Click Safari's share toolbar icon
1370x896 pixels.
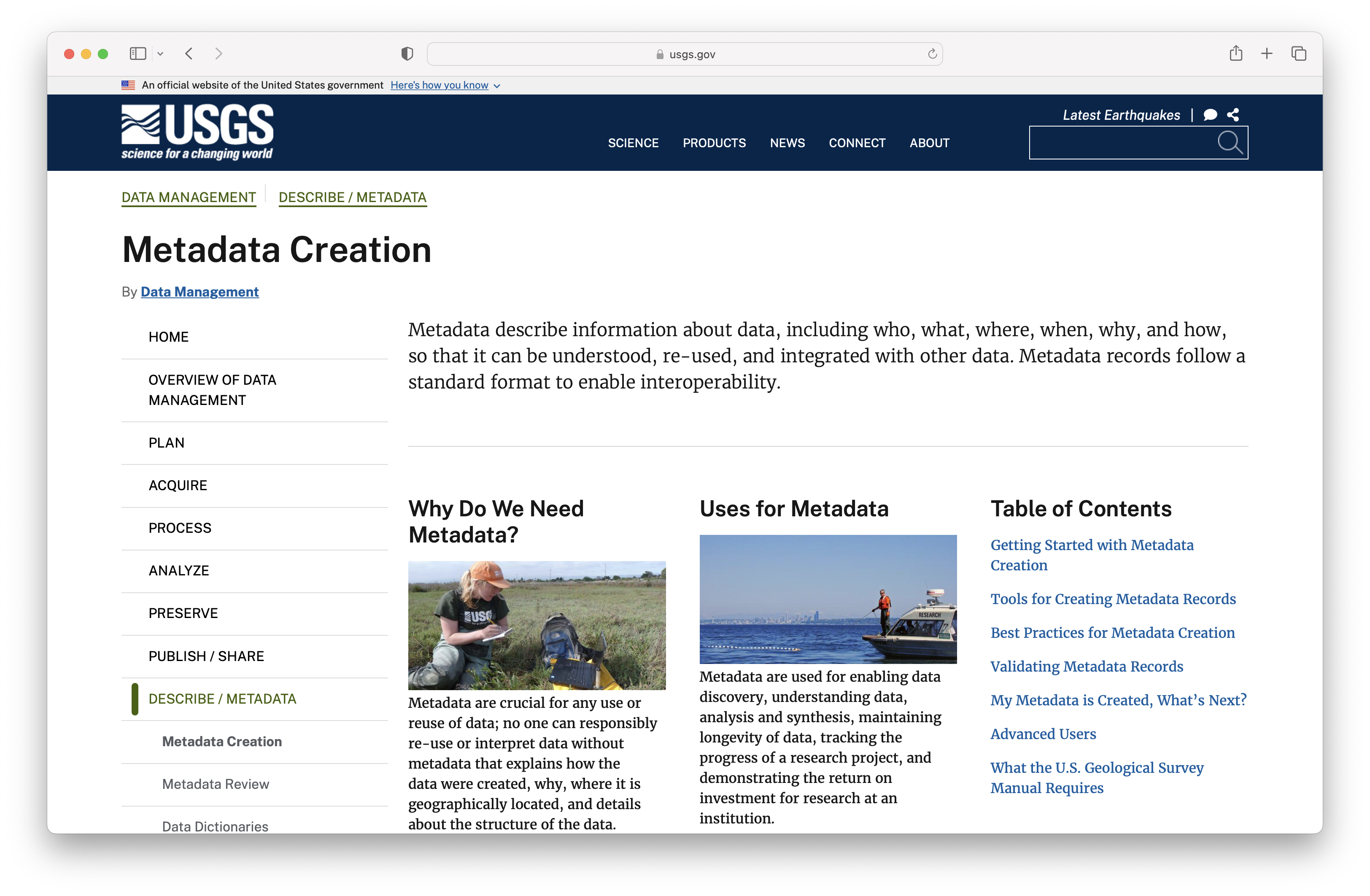pyautogui.click(x=1235, y=54)
